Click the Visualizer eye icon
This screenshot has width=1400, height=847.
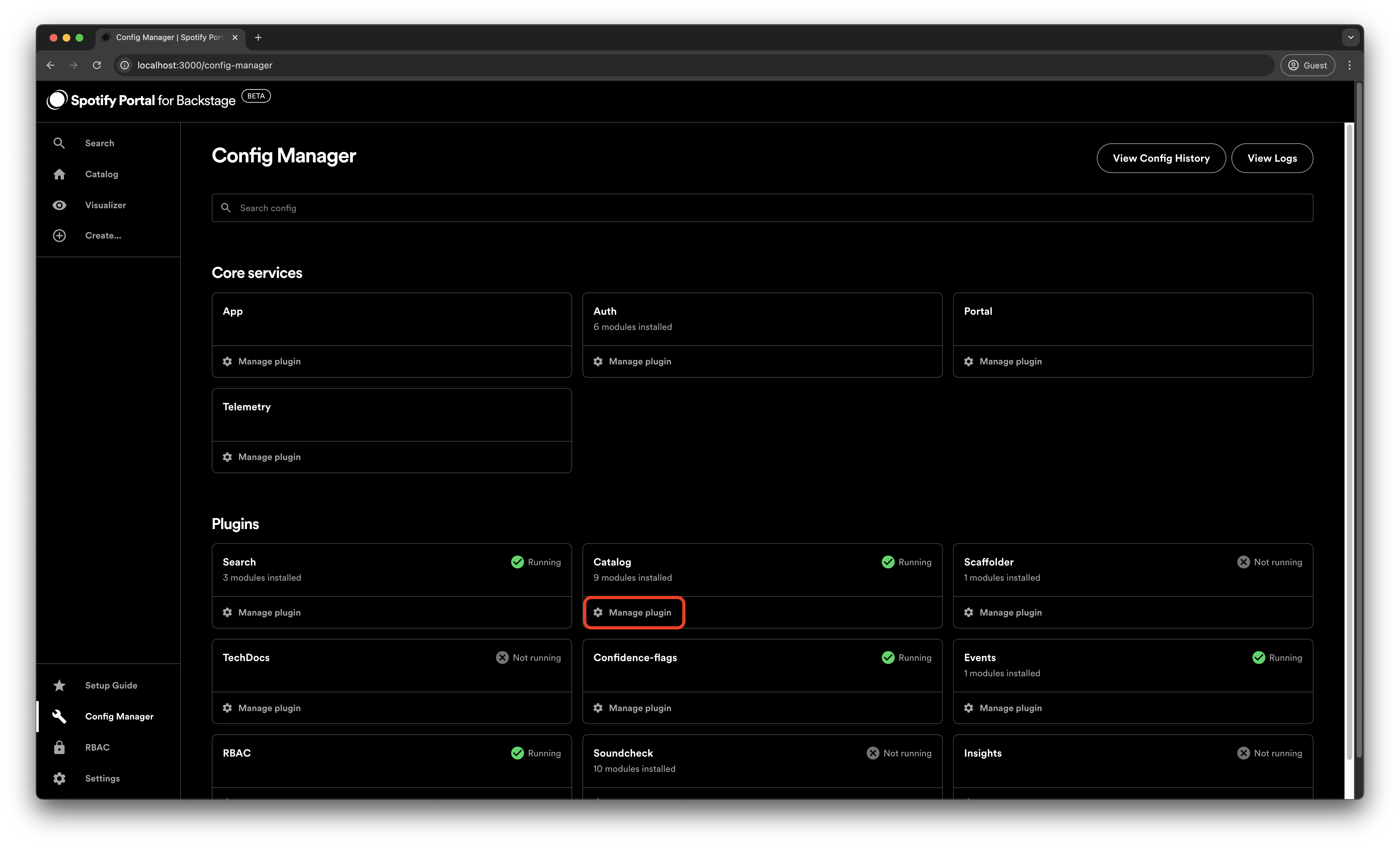(59, 205)
